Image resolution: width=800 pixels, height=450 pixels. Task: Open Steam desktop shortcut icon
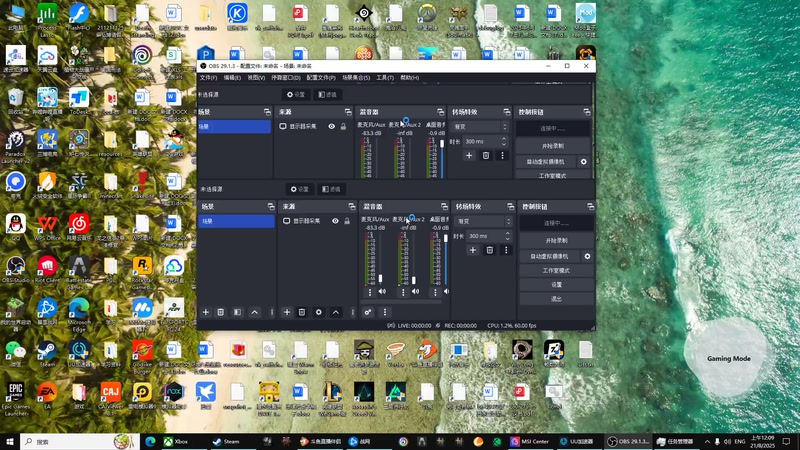click(47, 354)
